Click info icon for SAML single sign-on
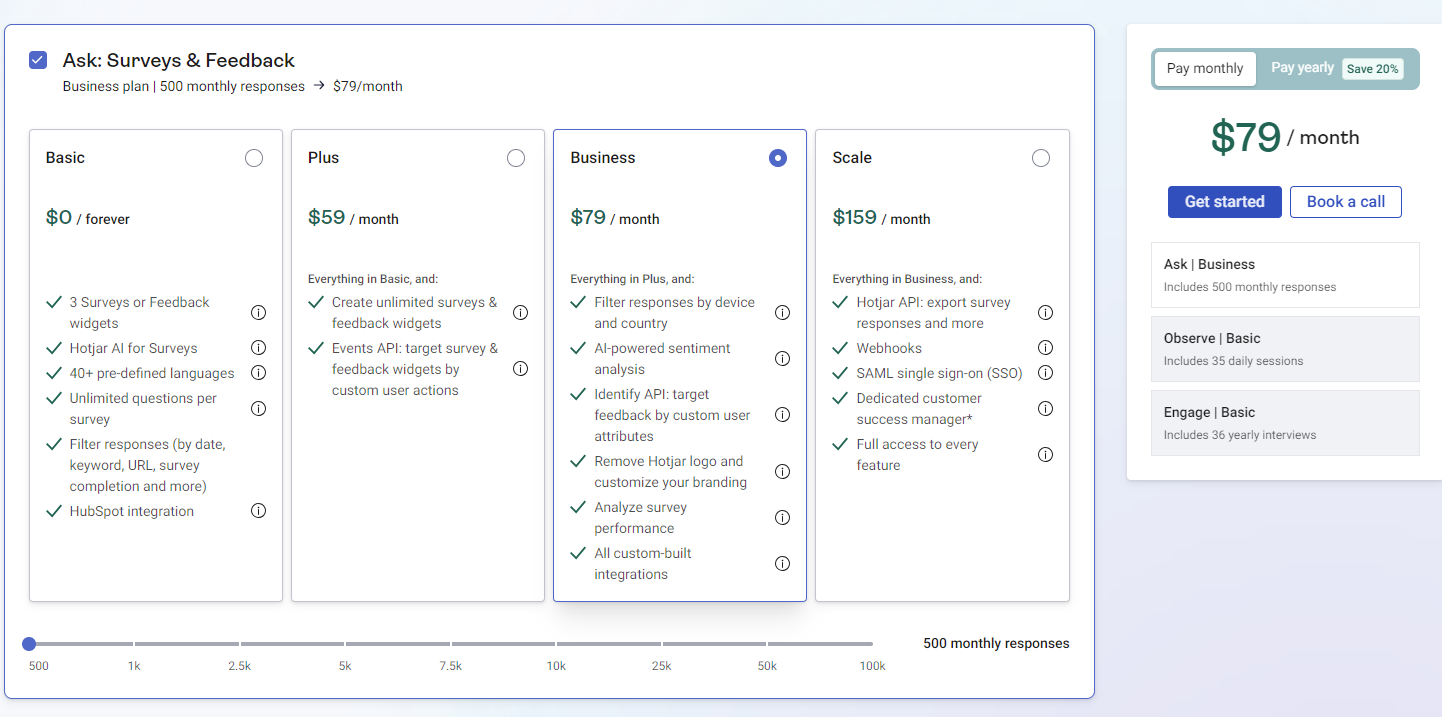 1045,373
